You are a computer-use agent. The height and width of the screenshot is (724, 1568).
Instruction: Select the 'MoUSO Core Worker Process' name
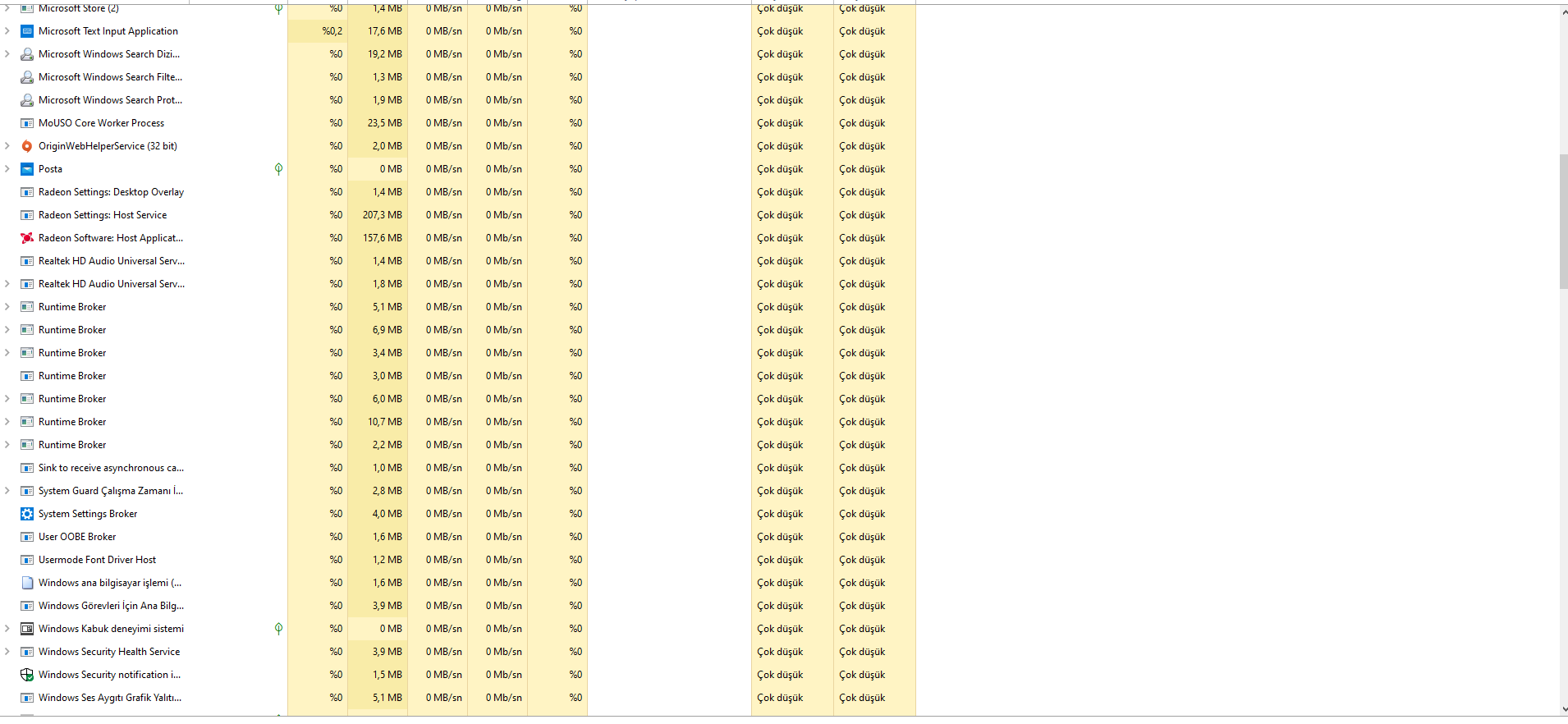click(101, 123)
